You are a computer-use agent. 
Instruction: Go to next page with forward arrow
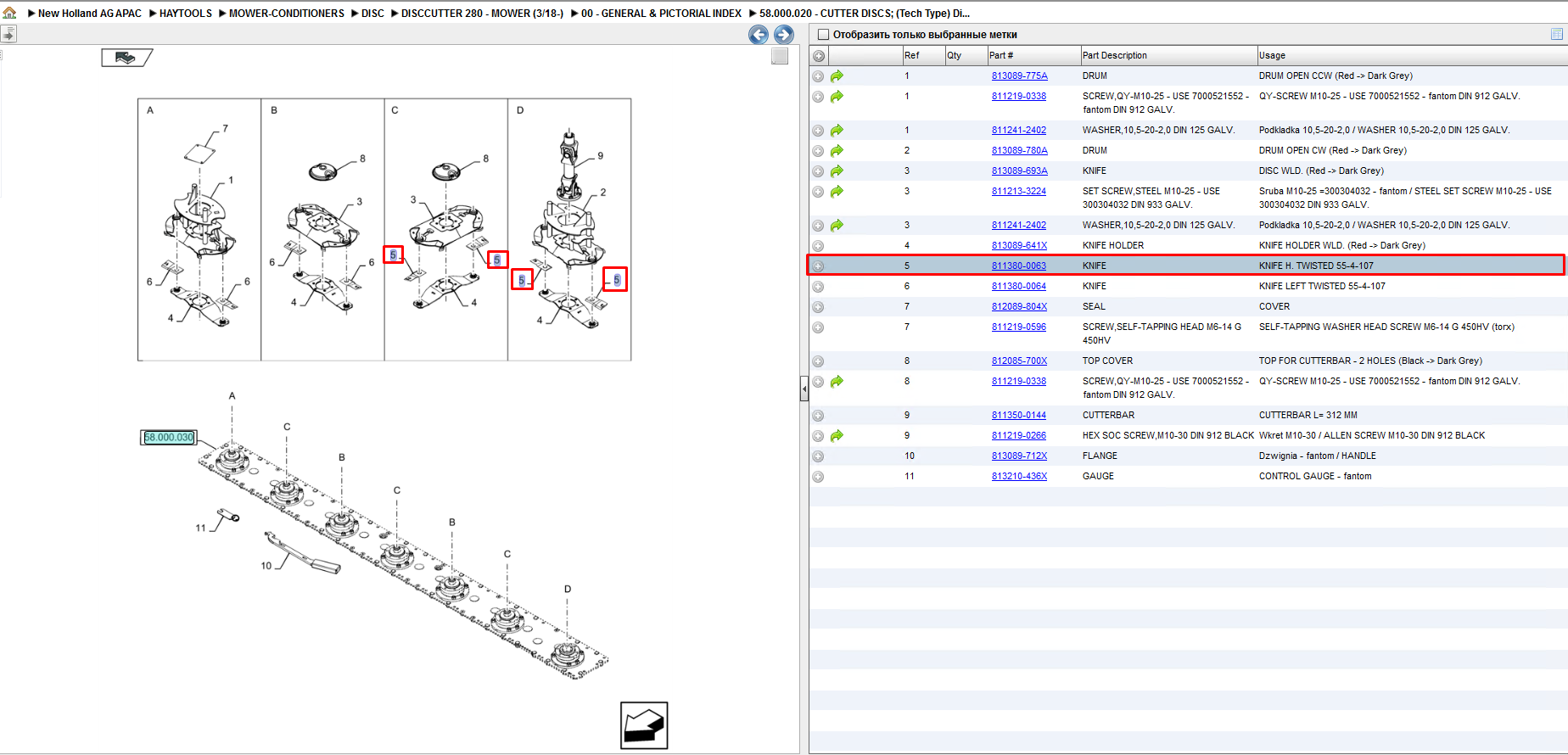[x=784, y=35]
